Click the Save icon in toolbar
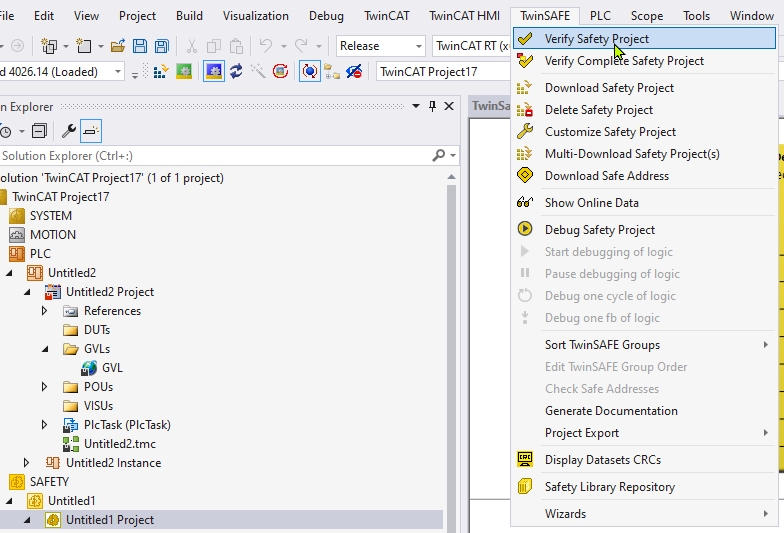This screenshot has width=784, height=533. (140, 46)
